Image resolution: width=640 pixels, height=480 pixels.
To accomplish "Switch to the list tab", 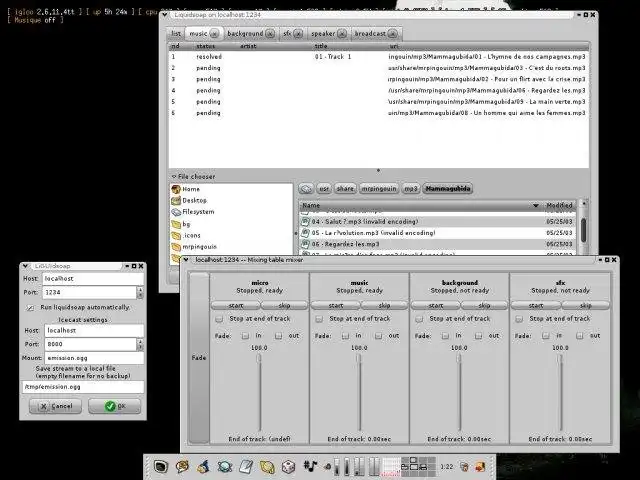I will [176, 33].
